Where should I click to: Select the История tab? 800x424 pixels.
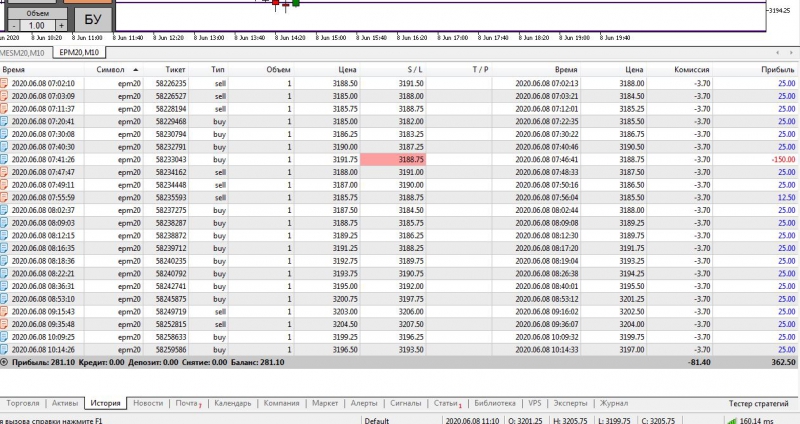[x=106, y=403]
